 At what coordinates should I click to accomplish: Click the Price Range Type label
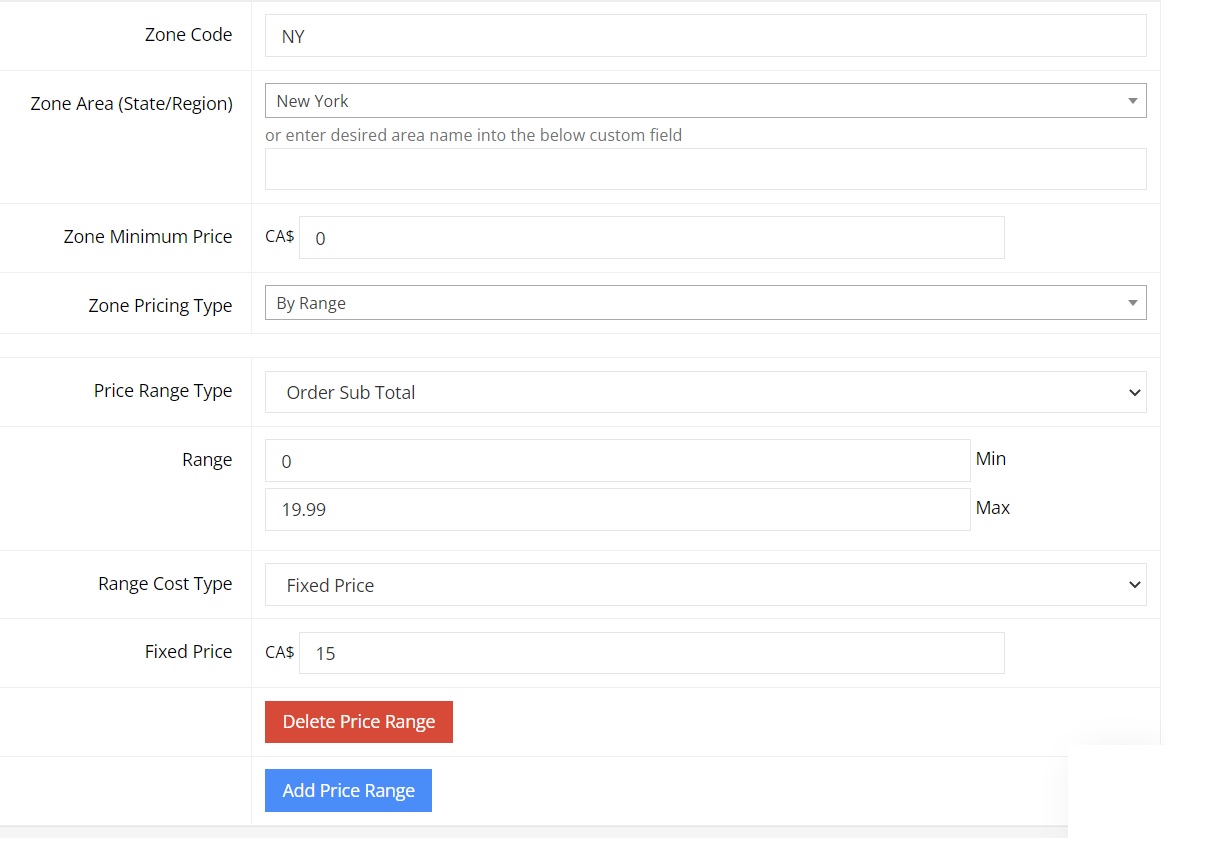pyautogui.click(x=163, y=391)
